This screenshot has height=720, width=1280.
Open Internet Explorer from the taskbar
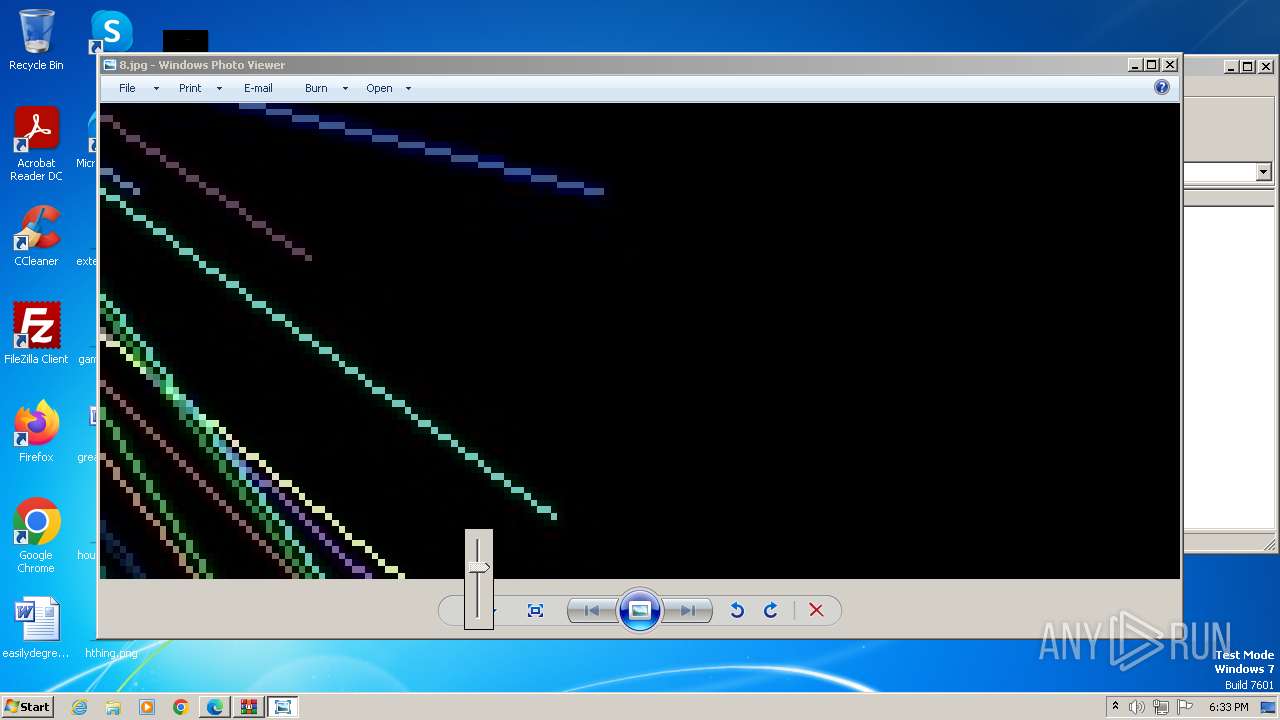[x=80, y=707]
